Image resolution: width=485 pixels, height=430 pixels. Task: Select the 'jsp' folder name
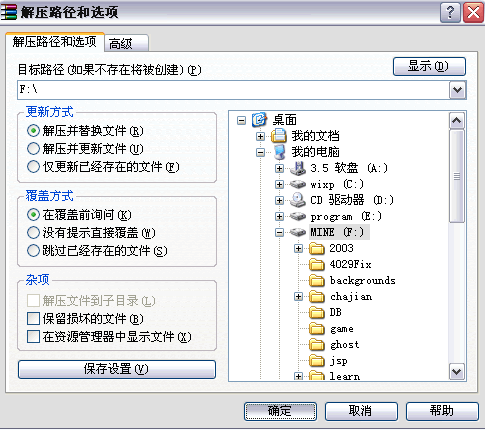[339, 360]
